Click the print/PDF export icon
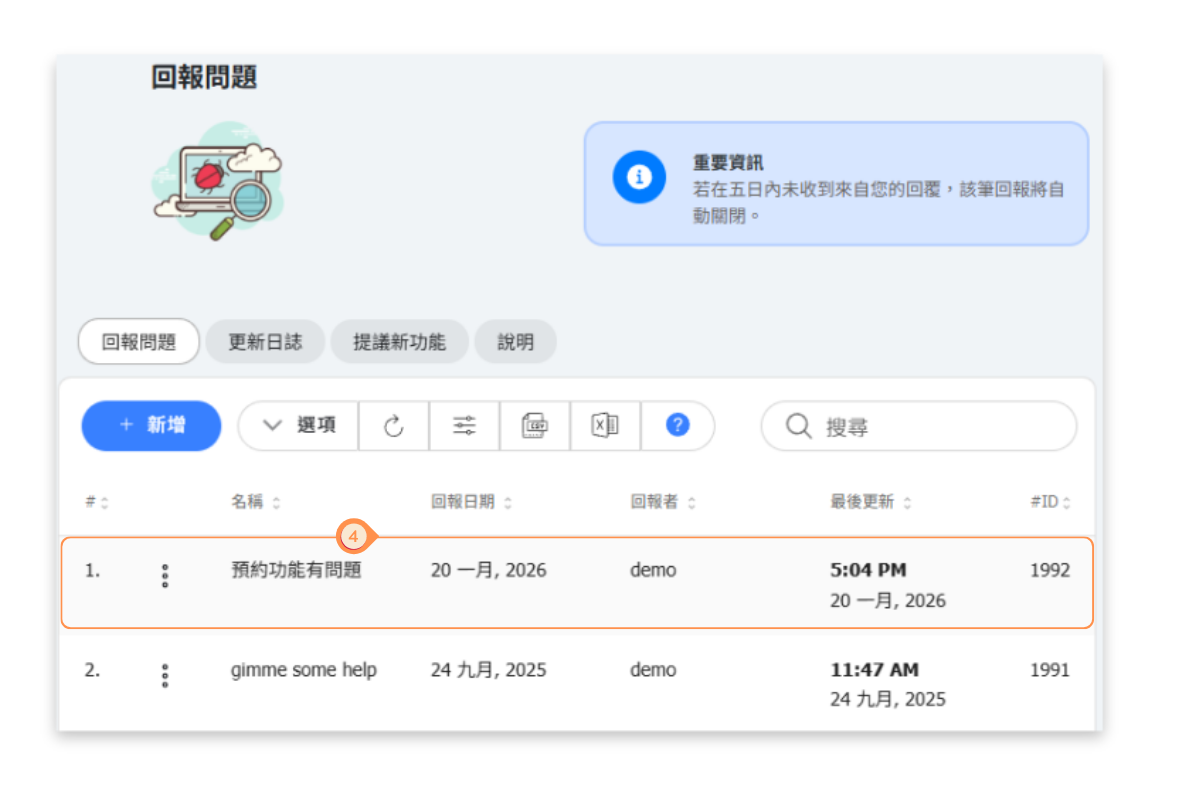The width and height of the screenshot is (1200, 800). [535, 426]
